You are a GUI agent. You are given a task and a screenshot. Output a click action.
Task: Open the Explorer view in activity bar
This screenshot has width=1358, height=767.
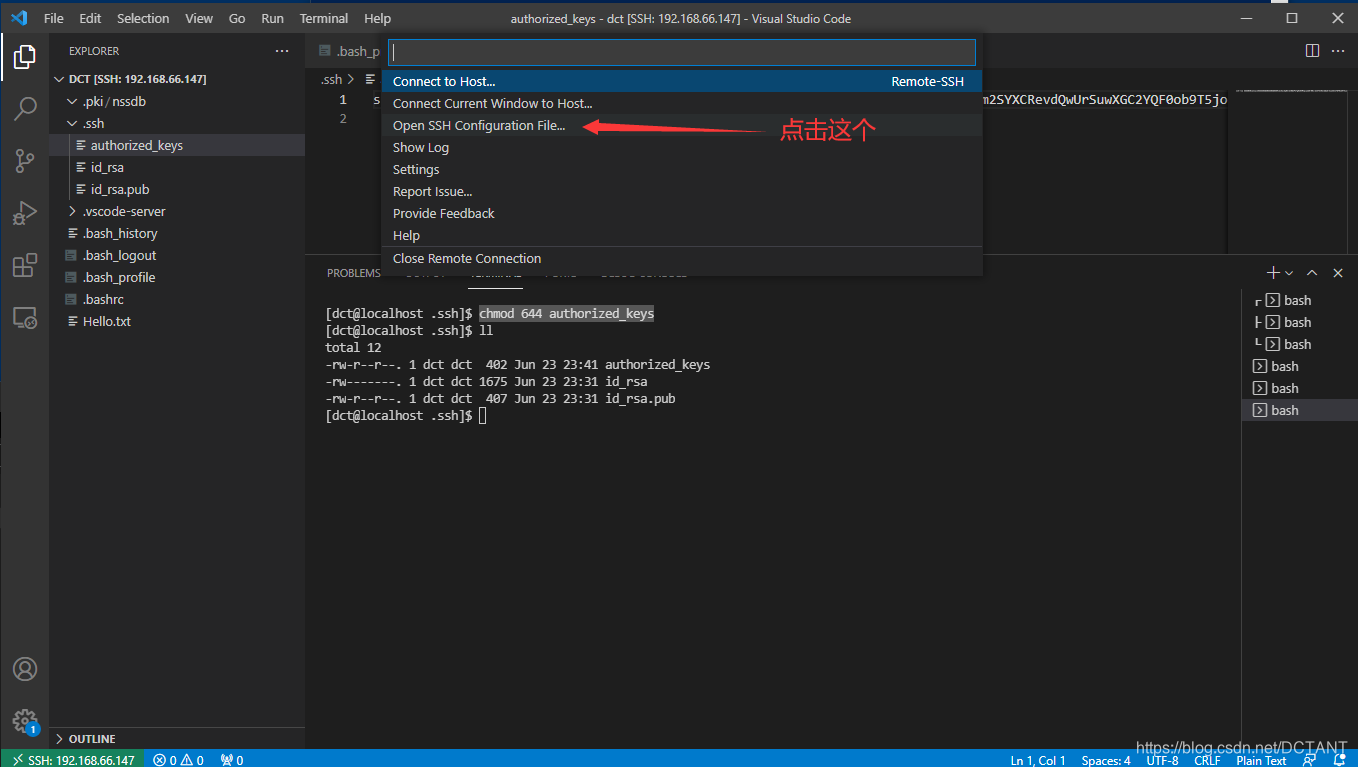25,57
